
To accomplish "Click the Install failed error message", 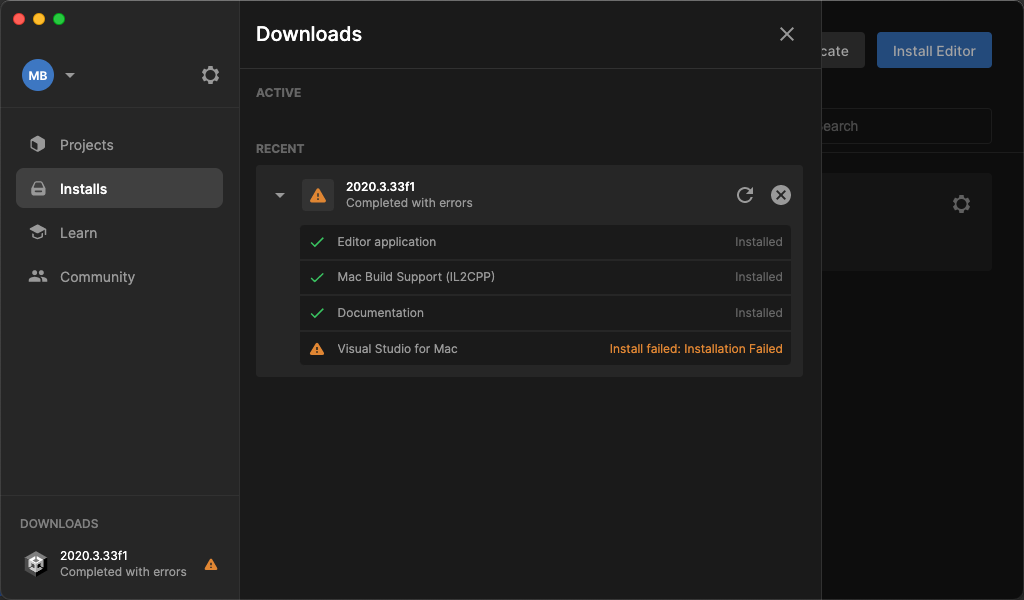I will point(696,349).
